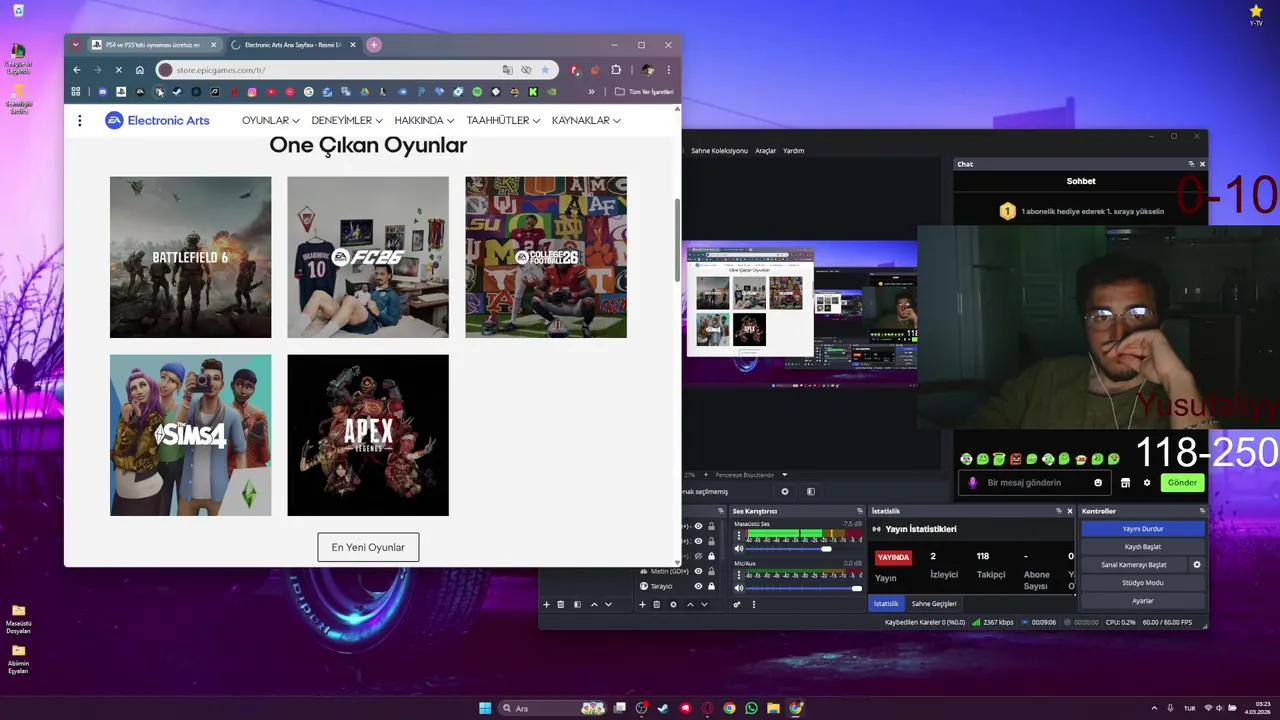Open Araçlar menu in OBS
The image size is (1280, 720).
pyautogui.click(x=765, y=150)
